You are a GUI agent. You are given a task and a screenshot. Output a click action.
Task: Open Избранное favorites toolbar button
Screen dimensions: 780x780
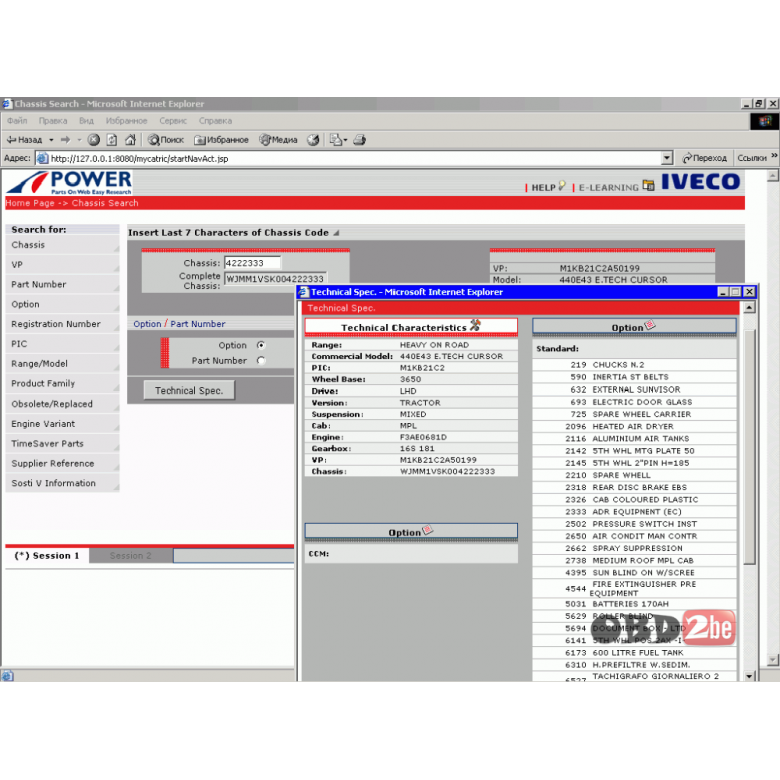tap(221, 140)
